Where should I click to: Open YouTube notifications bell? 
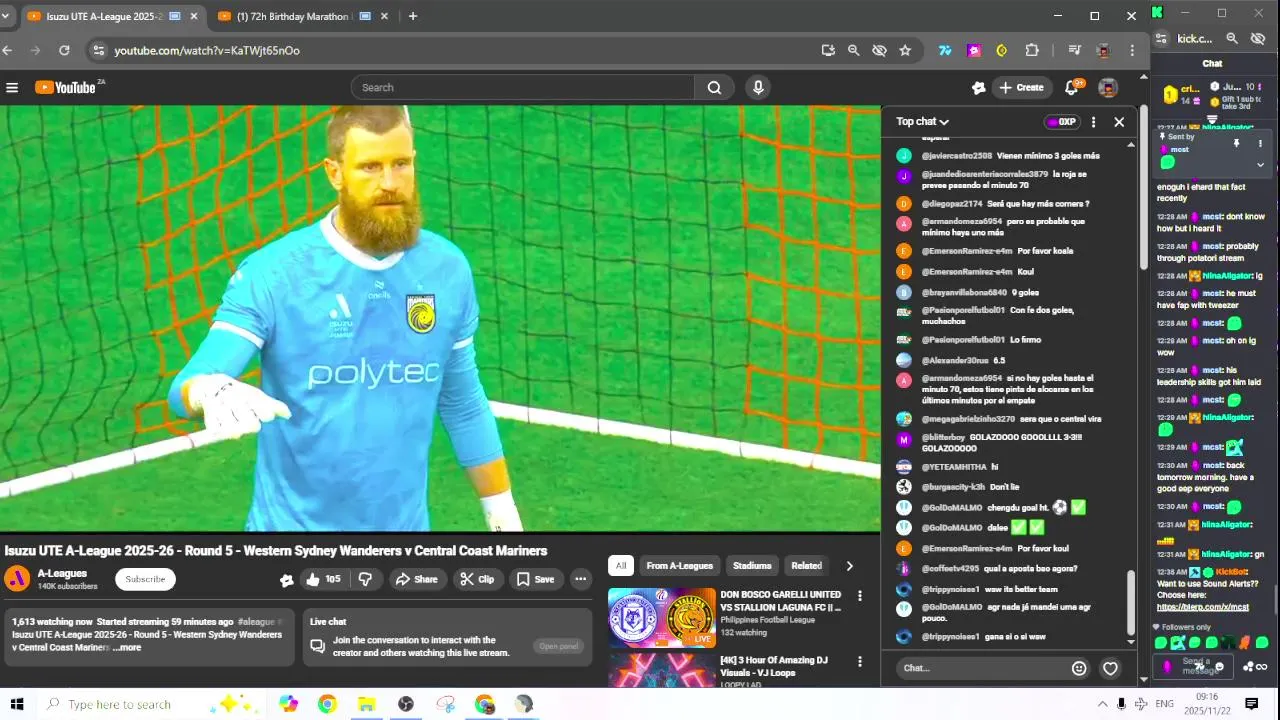click(x=1071, y=88)
